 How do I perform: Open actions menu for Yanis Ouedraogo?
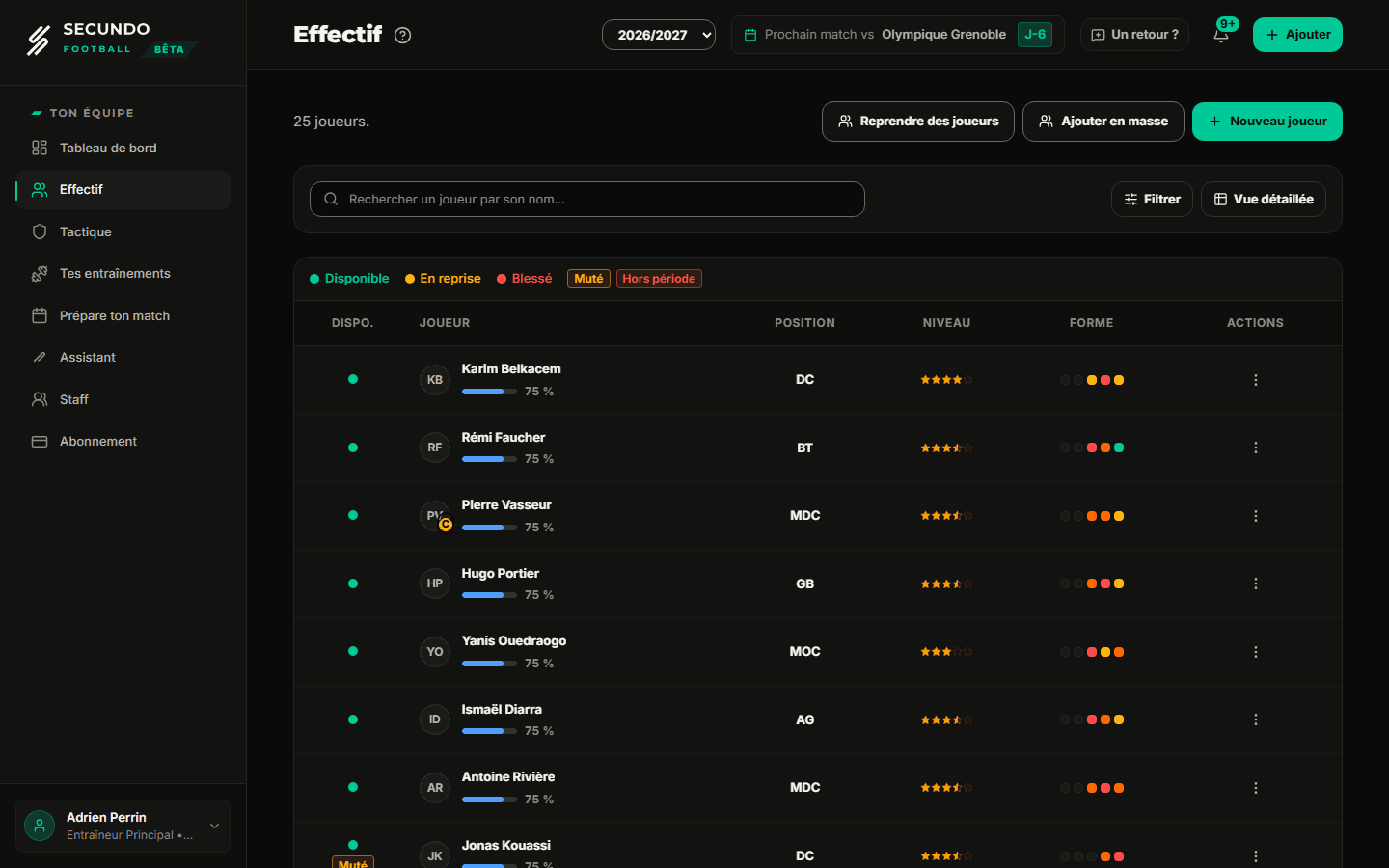point(1255,652)
